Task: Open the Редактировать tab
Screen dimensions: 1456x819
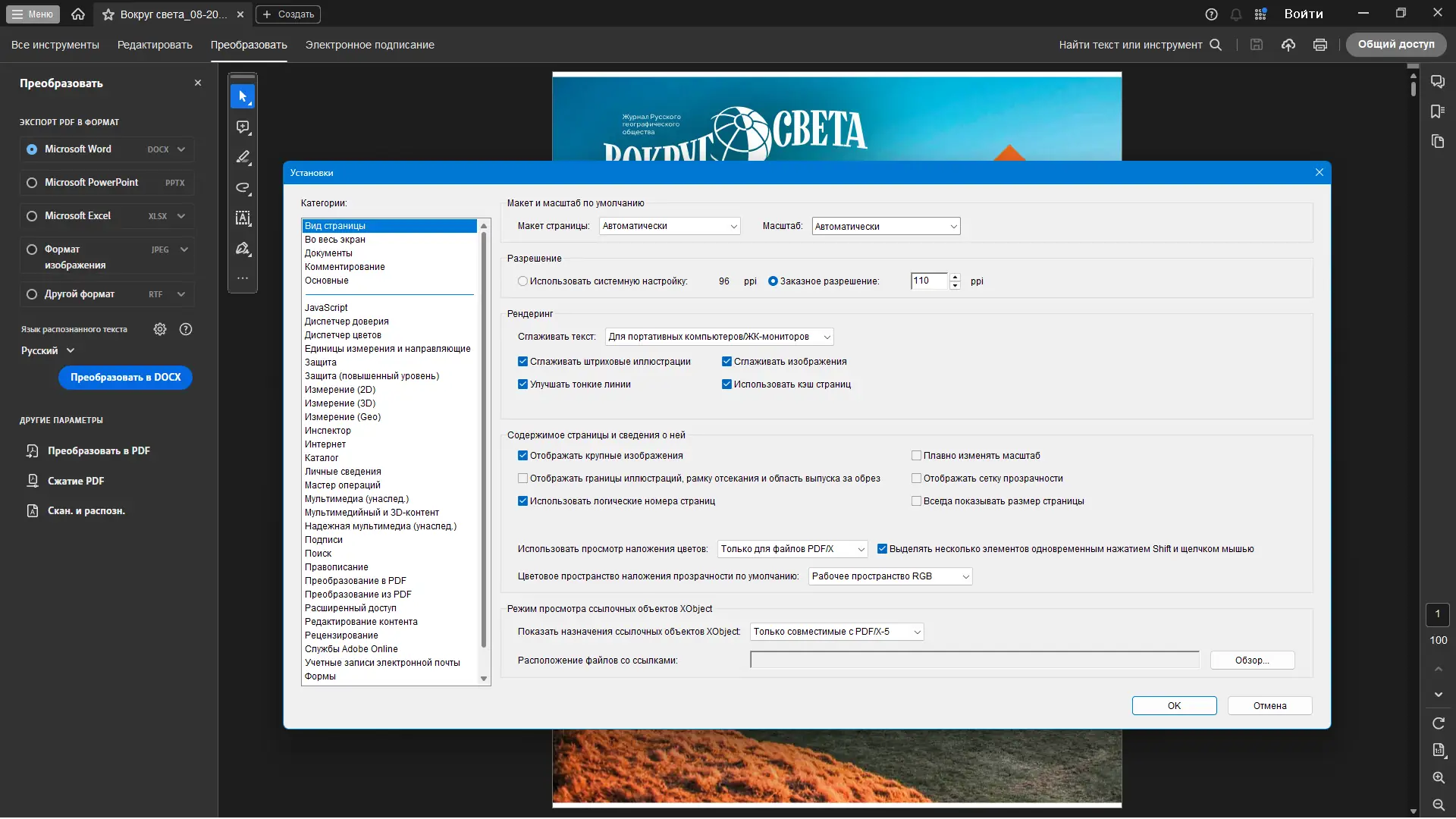Action: tap(155, 45)
